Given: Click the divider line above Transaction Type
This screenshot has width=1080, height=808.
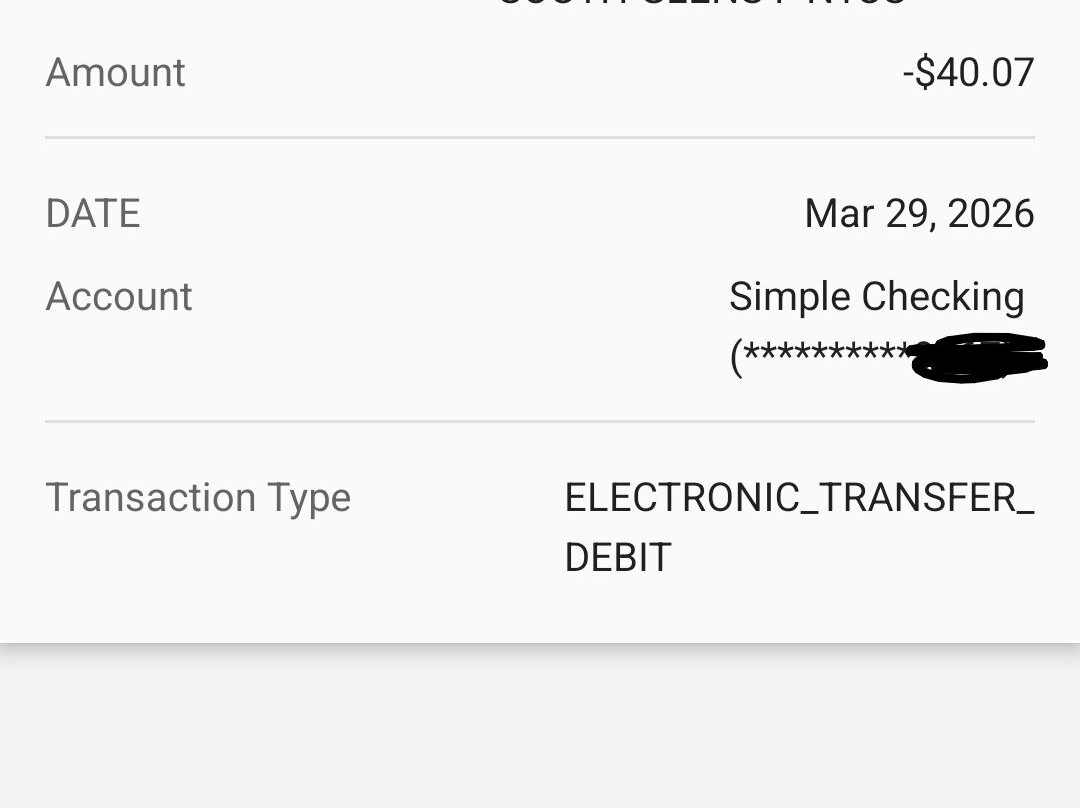Looking at the screenshot, I should coord(540,422).
